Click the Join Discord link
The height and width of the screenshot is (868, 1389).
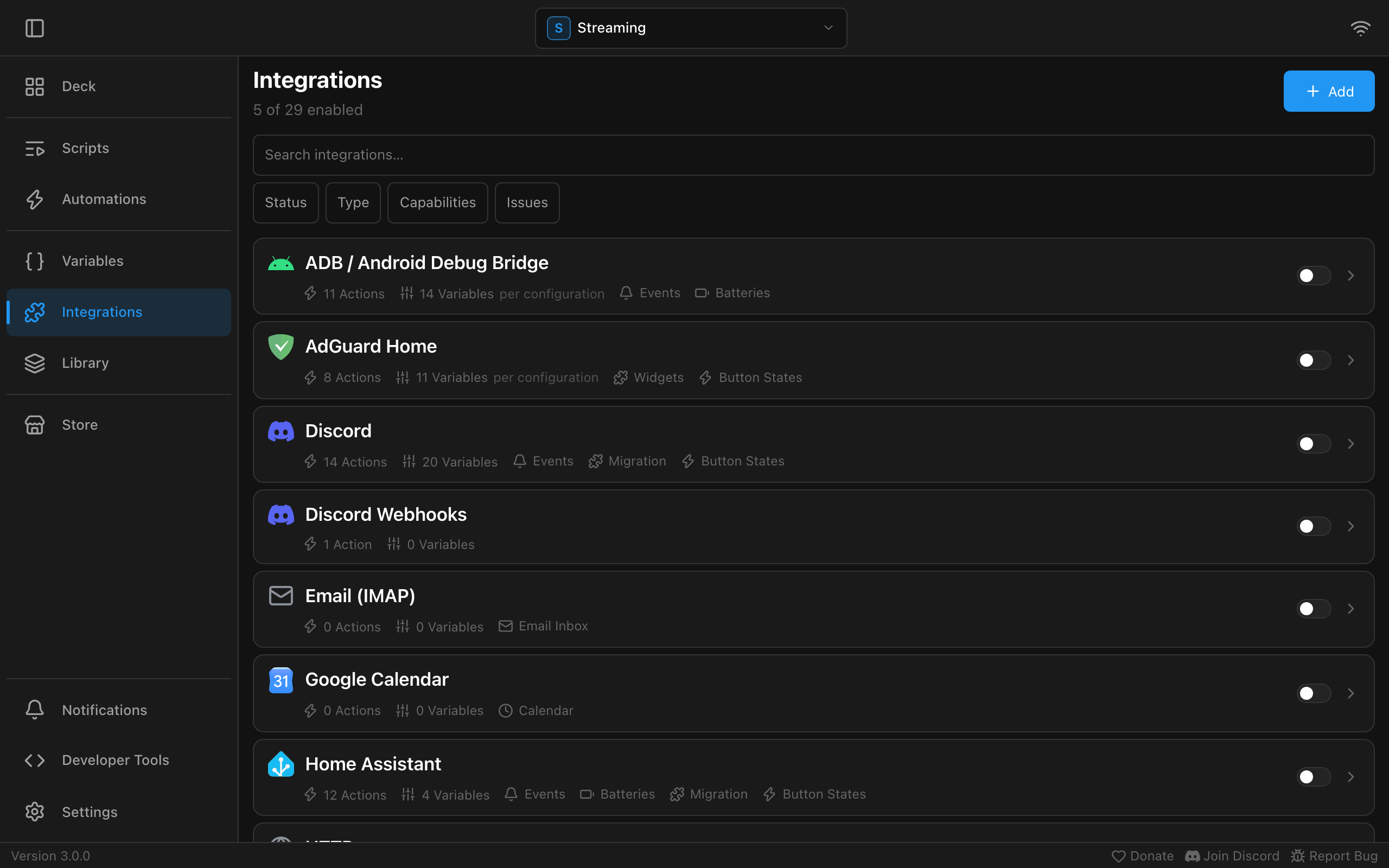1232,856
